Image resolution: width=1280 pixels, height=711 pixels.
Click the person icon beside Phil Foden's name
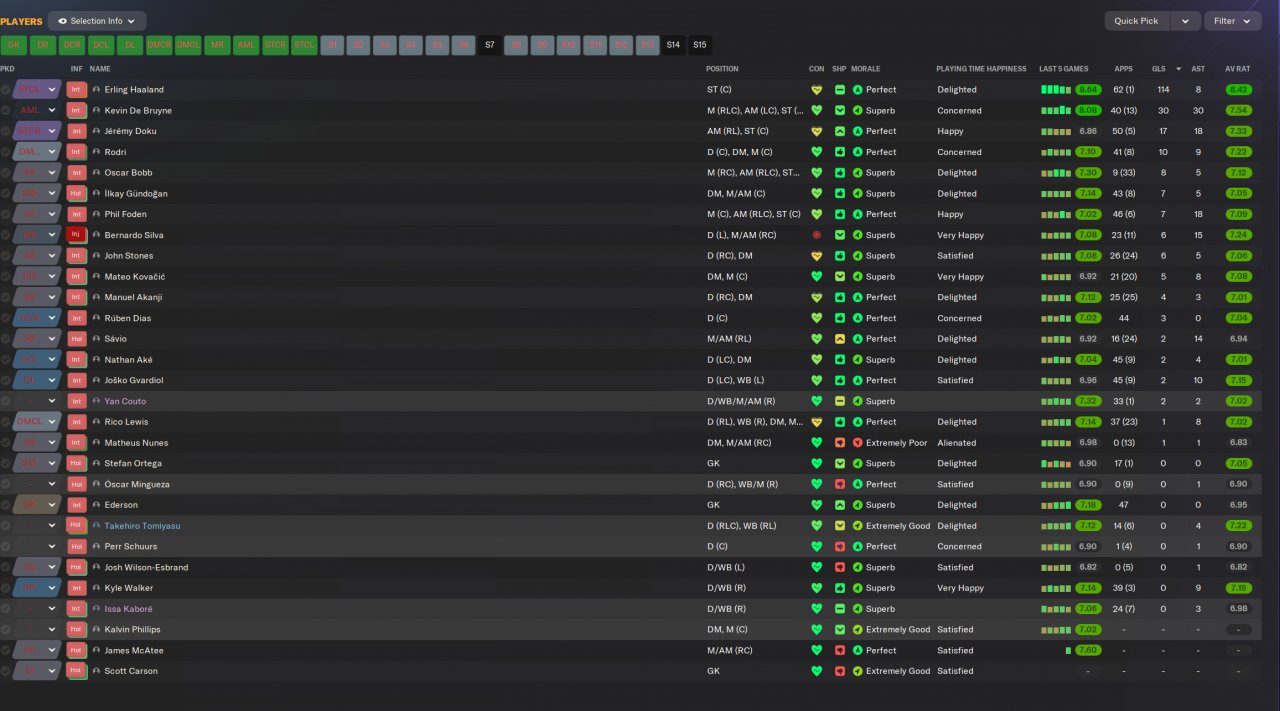pyautogui.click(x=96, y=214)
